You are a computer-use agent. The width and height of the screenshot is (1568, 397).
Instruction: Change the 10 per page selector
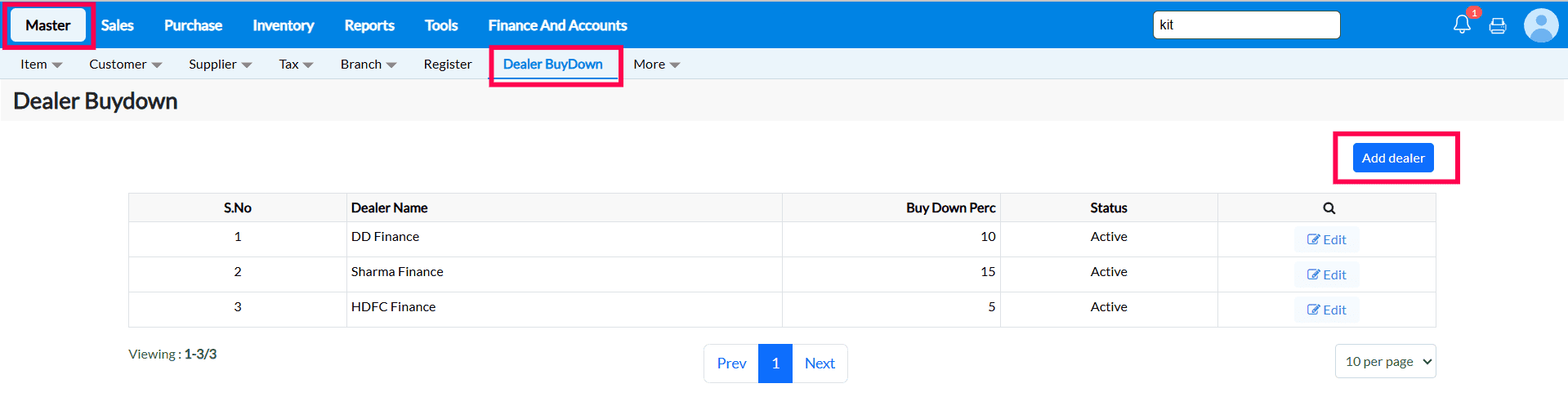pyautogui.click(x=1385, y=361)
